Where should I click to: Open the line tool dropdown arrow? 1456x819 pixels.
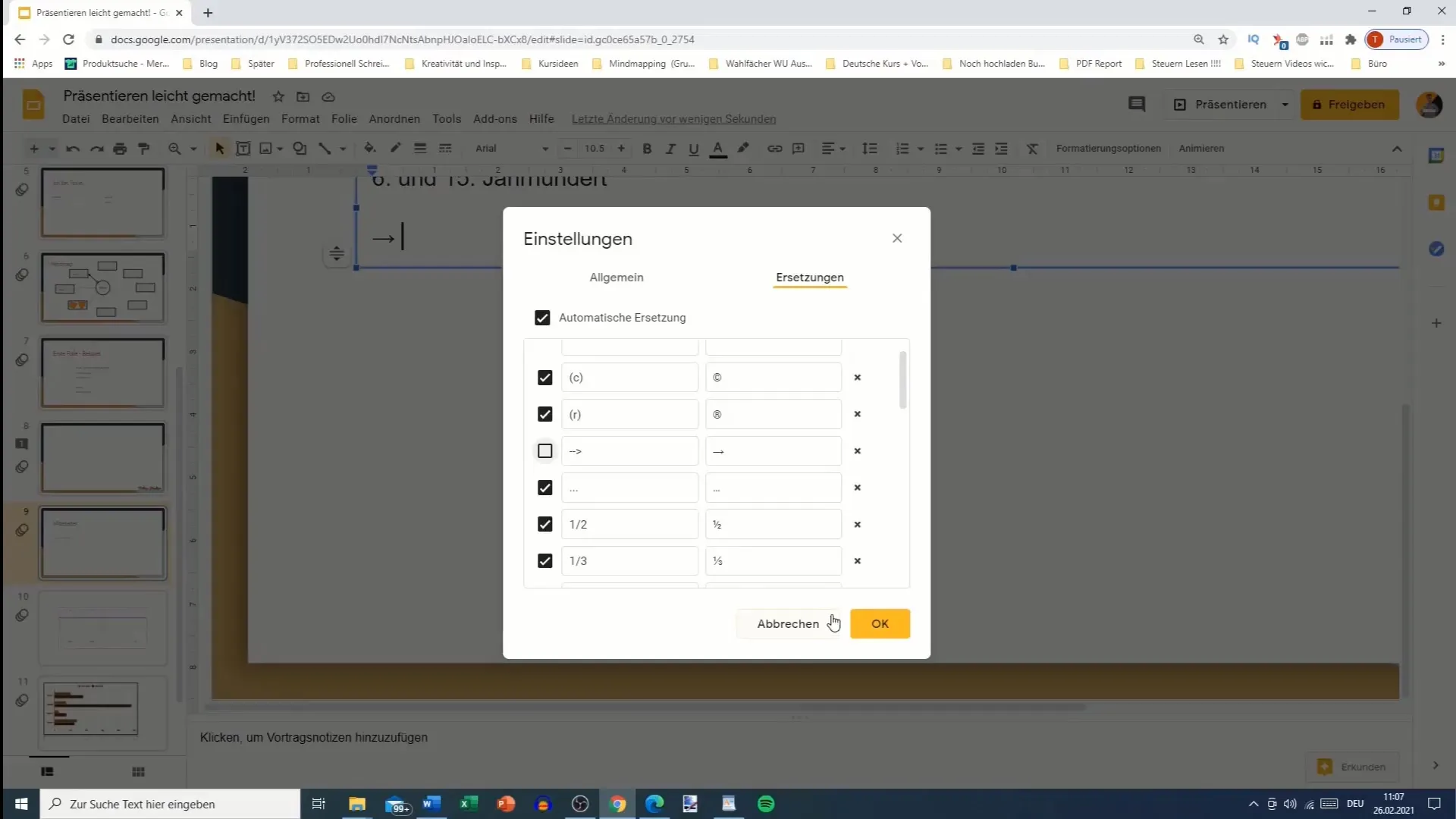point(343,149)
